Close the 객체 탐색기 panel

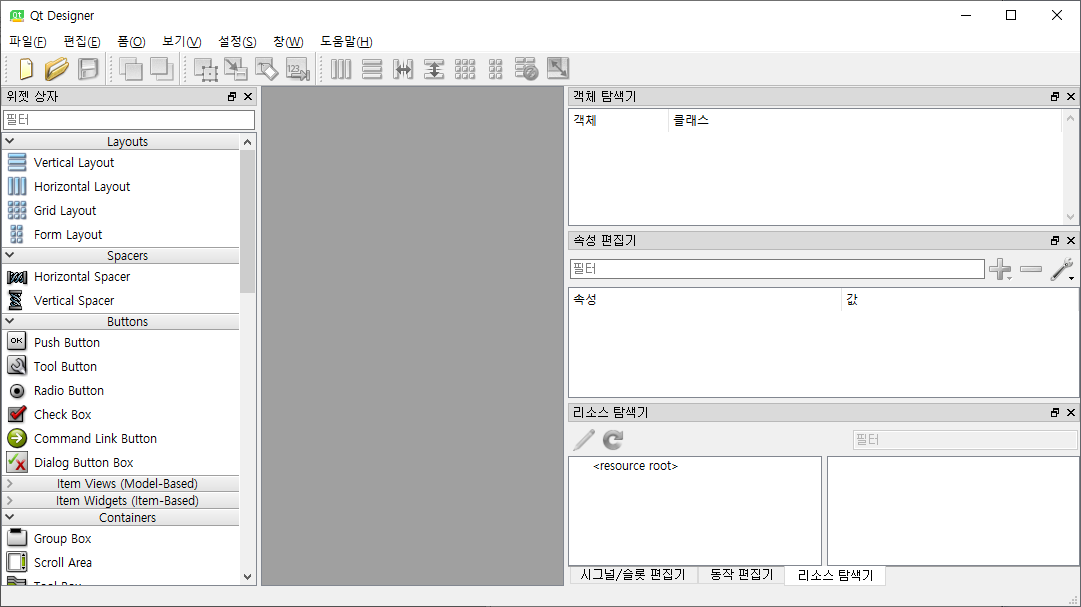tap(1071, 97)
